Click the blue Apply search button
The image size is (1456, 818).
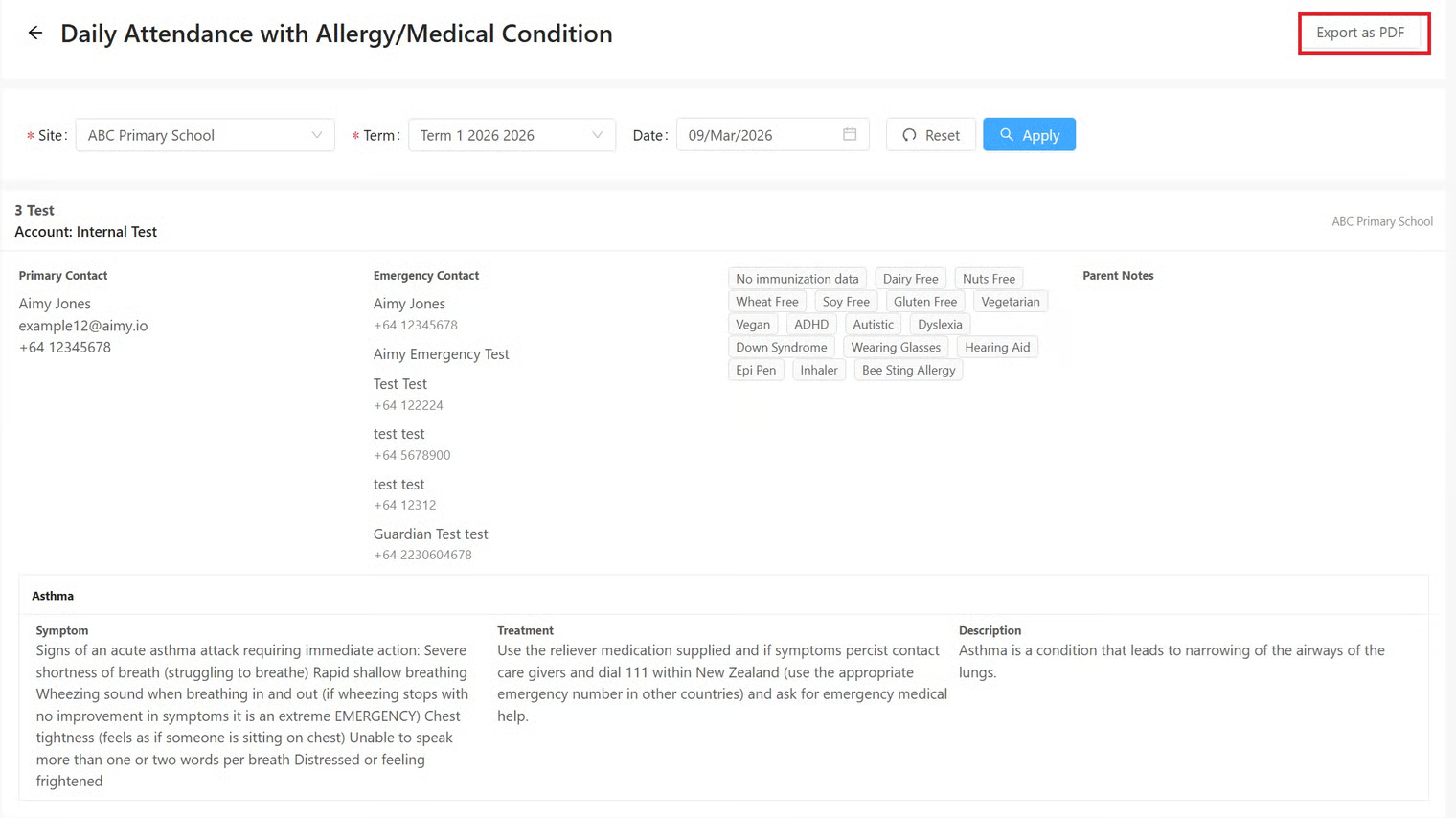(1029, 135)
